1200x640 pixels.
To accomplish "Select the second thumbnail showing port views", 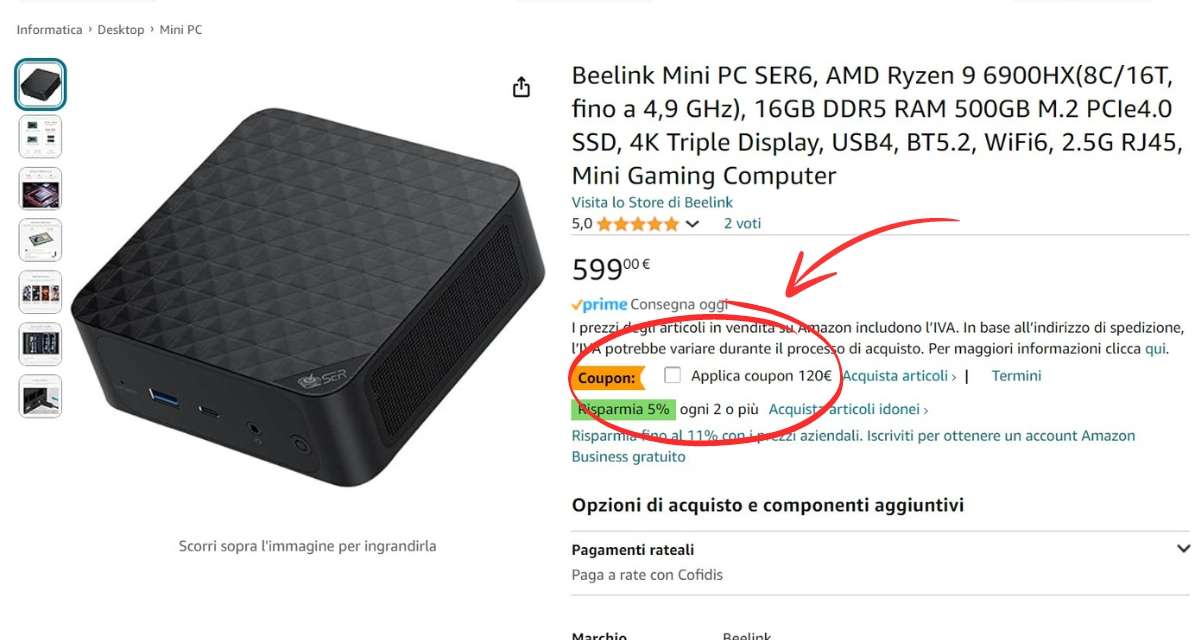I will (x=41, y=137).
